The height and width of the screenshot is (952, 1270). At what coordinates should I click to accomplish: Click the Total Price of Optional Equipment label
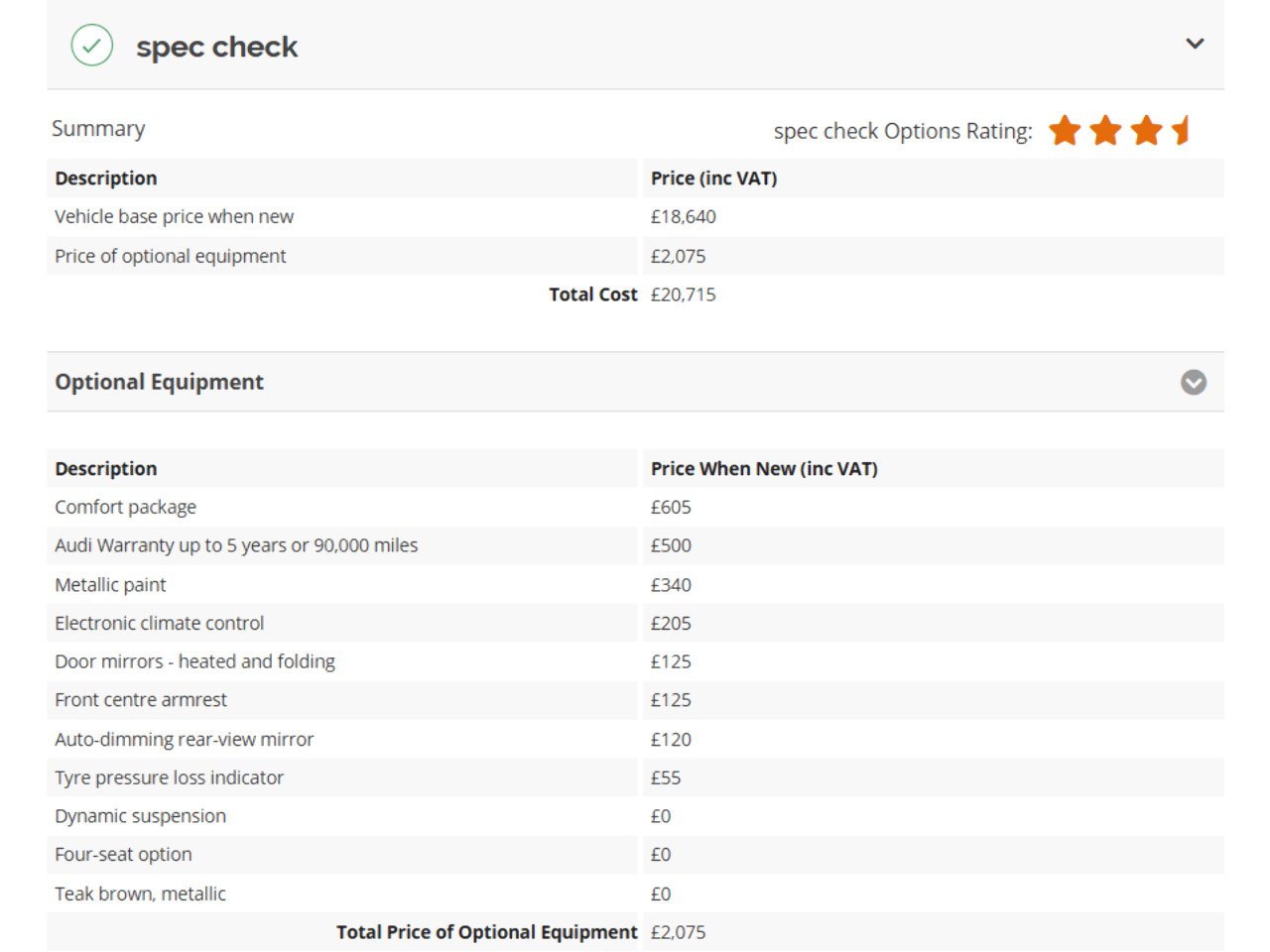(486, 932)
